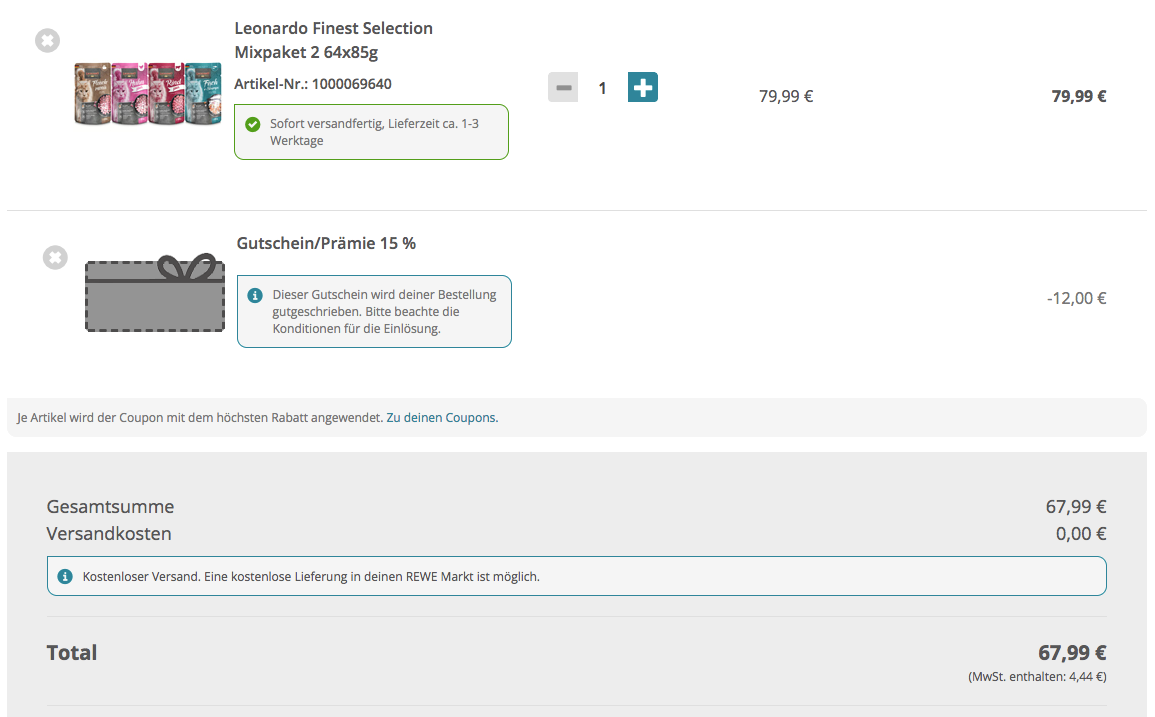
Task: Click the green checkmark availability icon
Action: tap(253, 125)
